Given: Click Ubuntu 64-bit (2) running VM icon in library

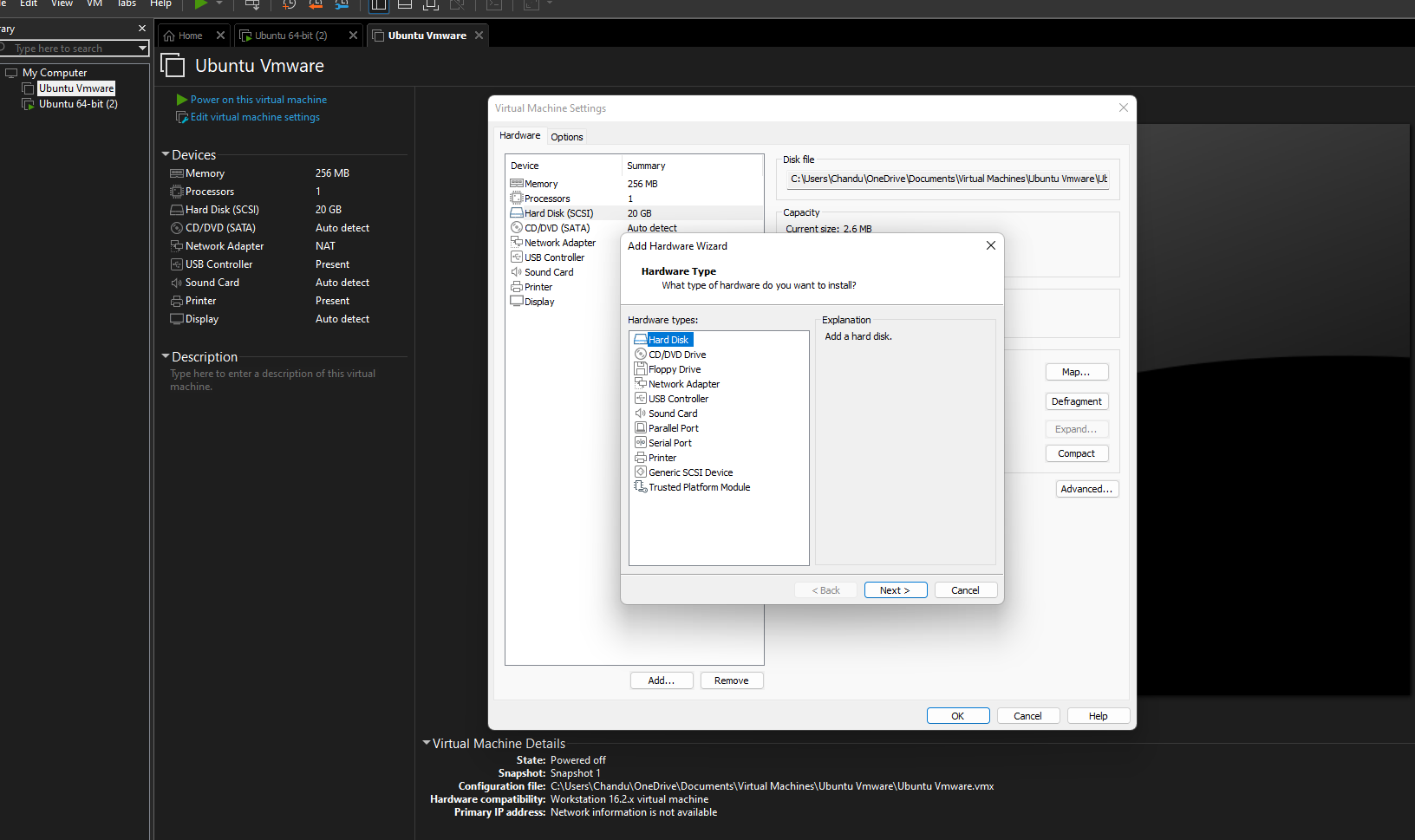Looking at the screenshot, I should (29, 104).
